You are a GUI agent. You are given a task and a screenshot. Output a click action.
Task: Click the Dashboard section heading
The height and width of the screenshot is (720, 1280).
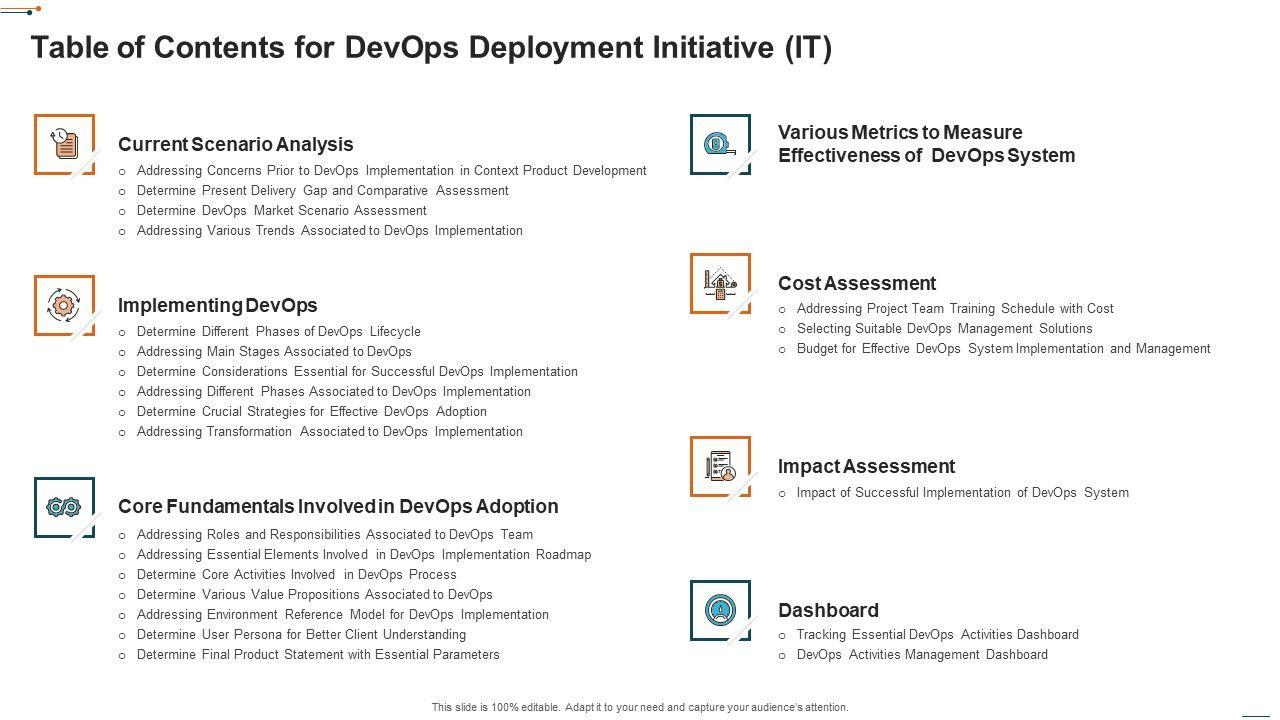pos(828,610)
